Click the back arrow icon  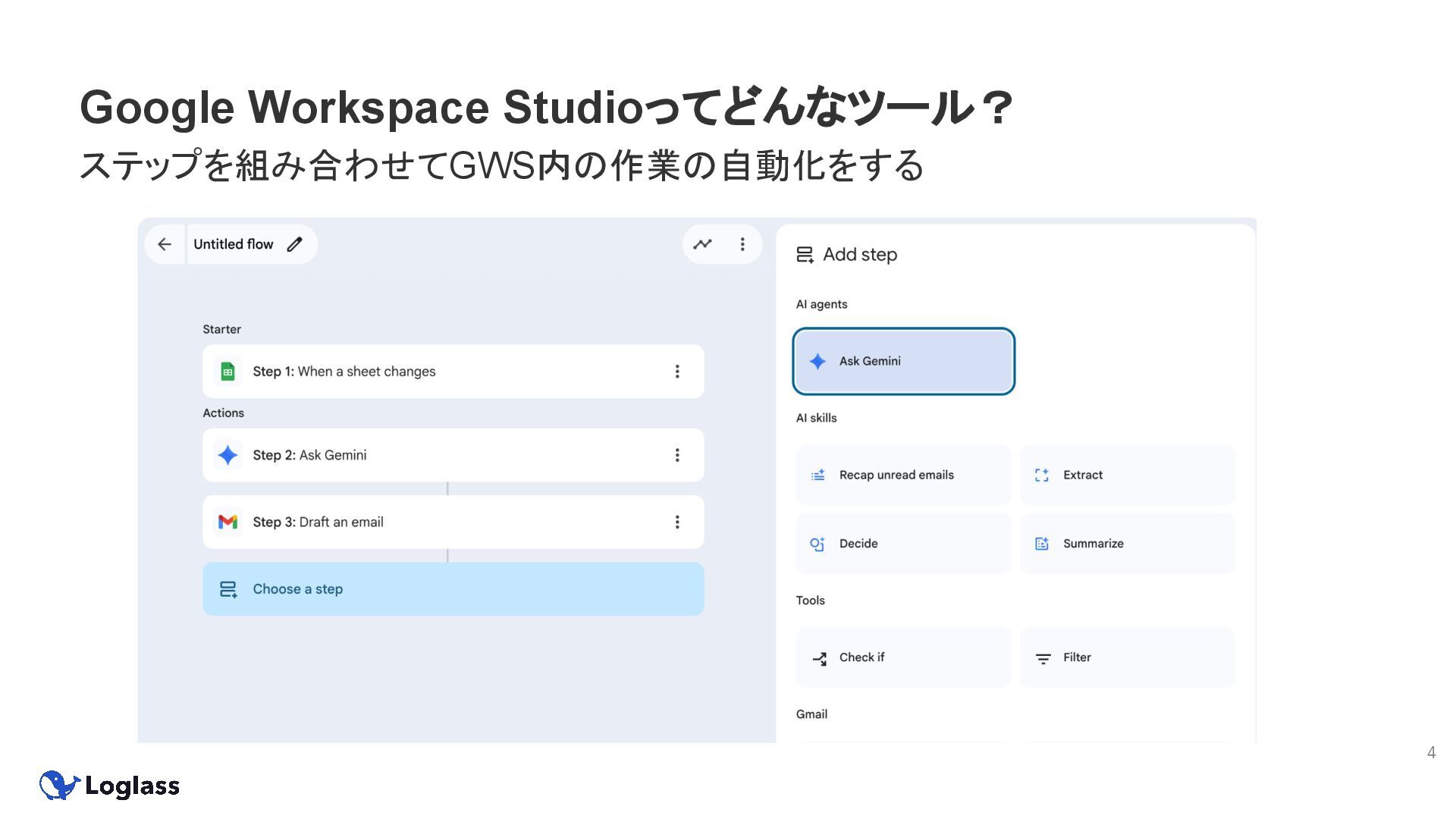[x=165, y=244]
